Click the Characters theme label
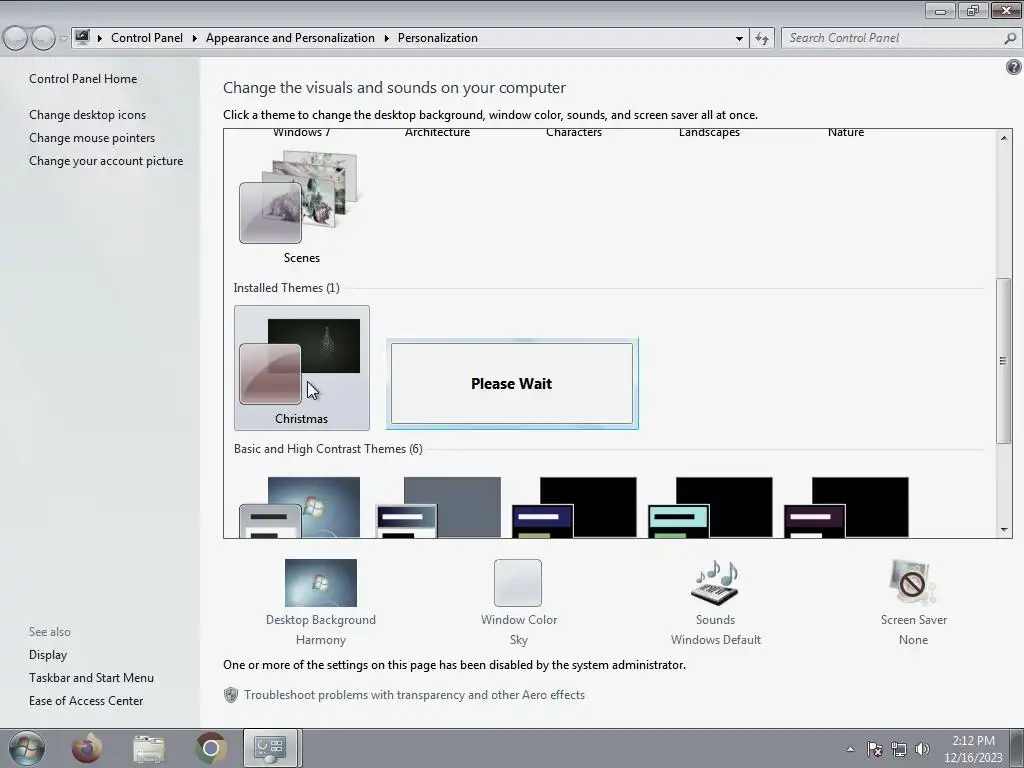This screenshot has height=768, width=1024. [x=574, y=133]
